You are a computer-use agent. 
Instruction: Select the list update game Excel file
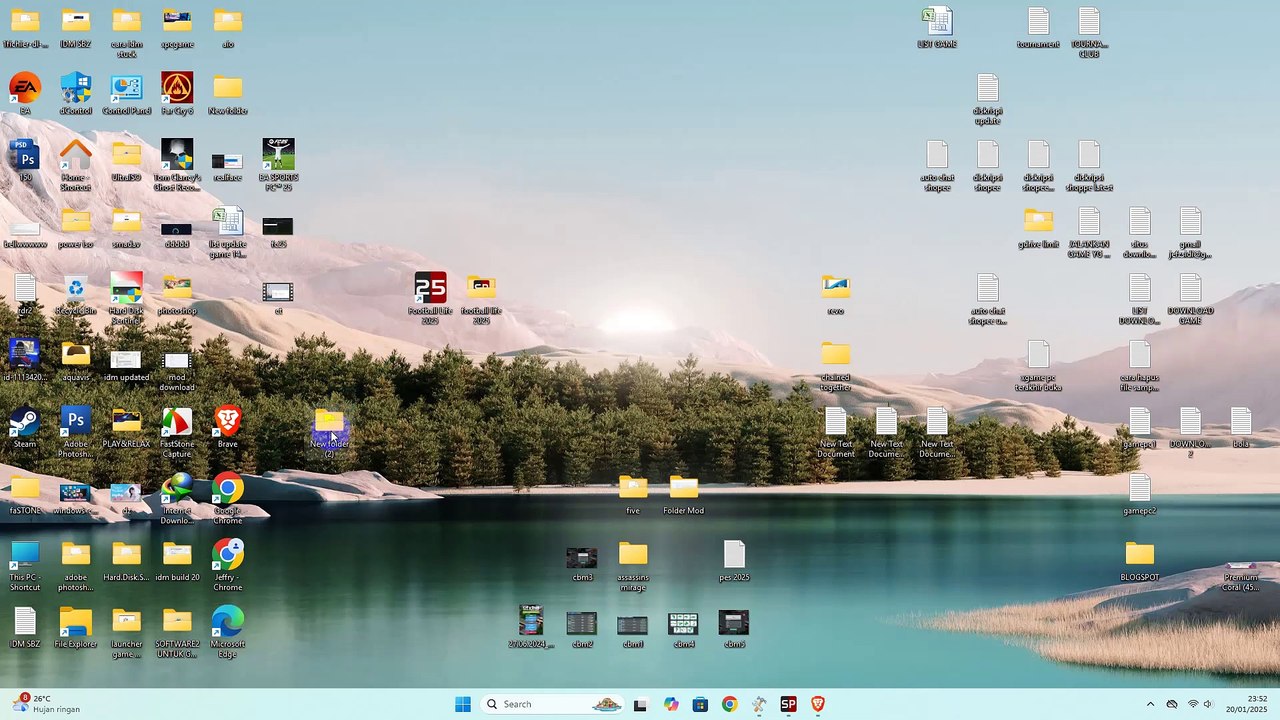(228, 222)
